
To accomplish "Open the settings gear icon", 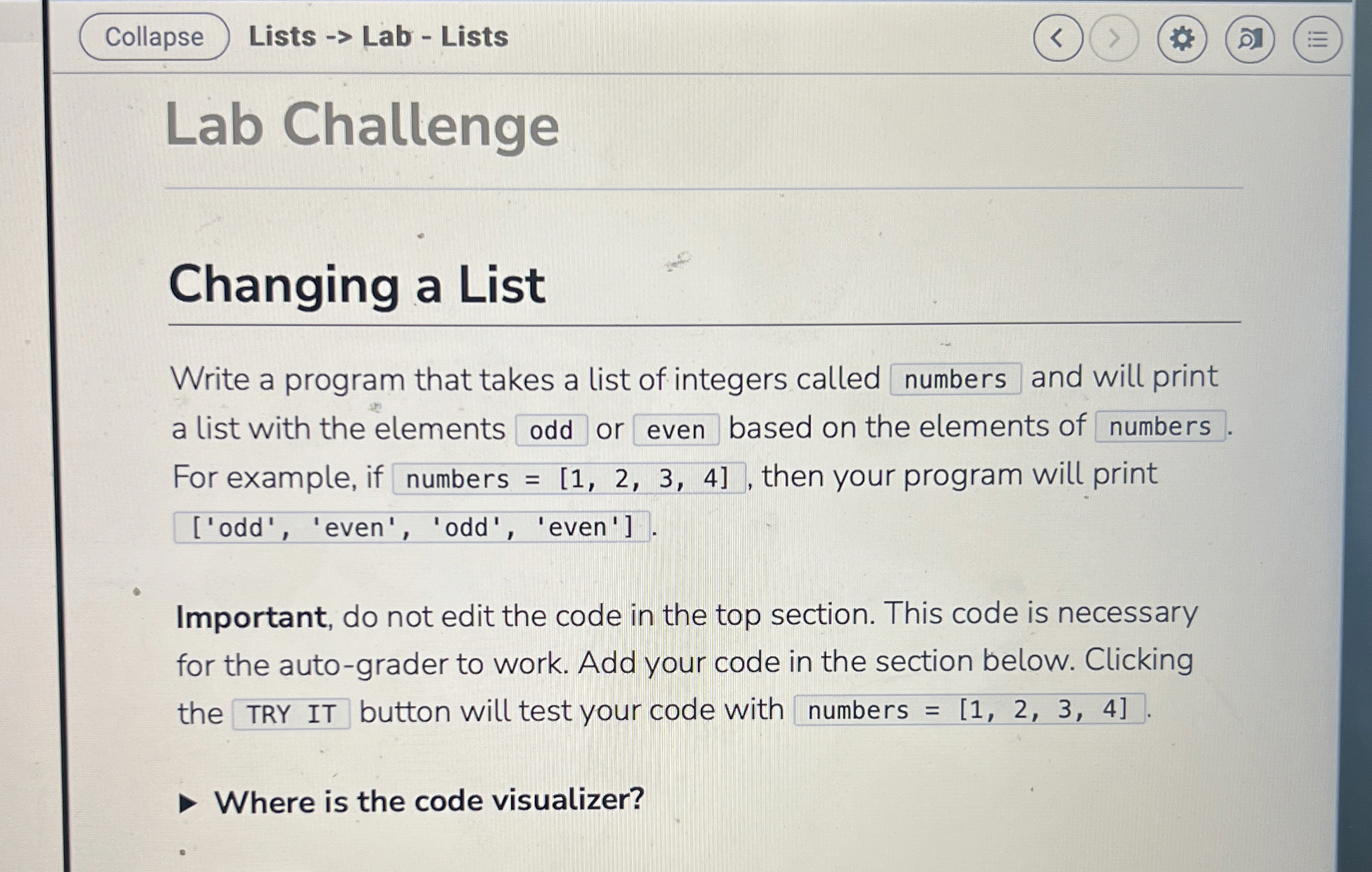I will tap(1184, 39).
